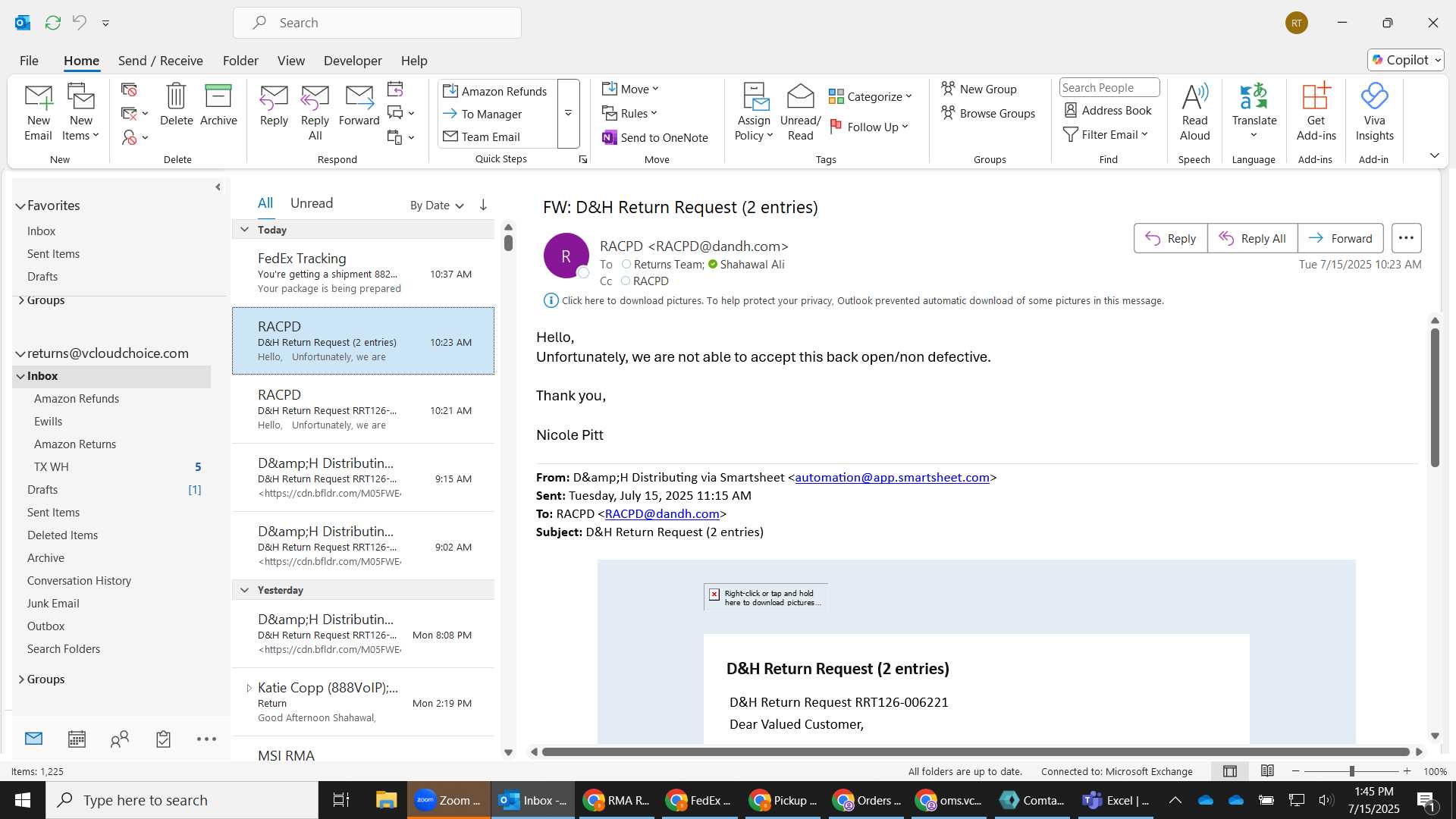Collapse the returns@vcloudchoice.com account tree
This screenshot has width=1456, height=819.
coord(20,353)
